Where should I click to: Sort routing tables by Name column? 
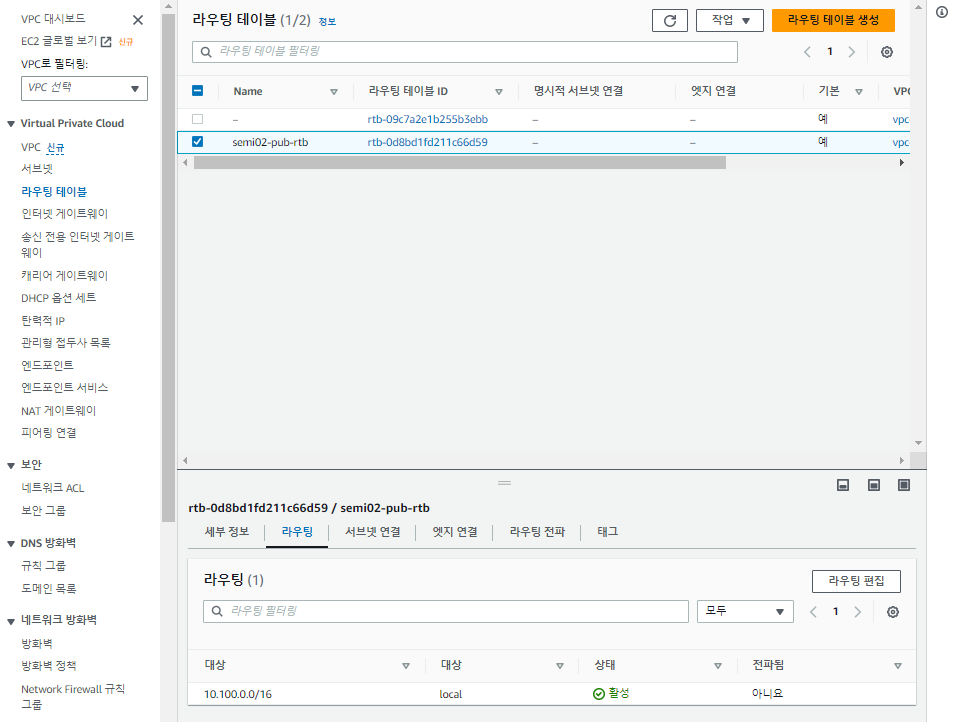point(334,92)
